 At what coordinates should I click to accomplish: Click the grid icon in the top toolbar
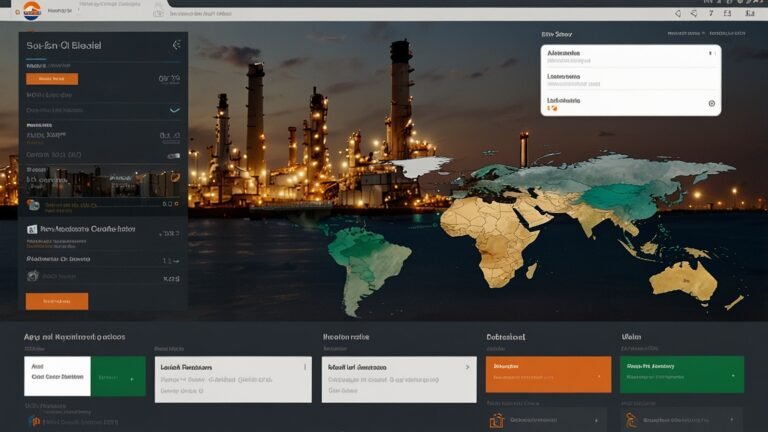[727, 13]
